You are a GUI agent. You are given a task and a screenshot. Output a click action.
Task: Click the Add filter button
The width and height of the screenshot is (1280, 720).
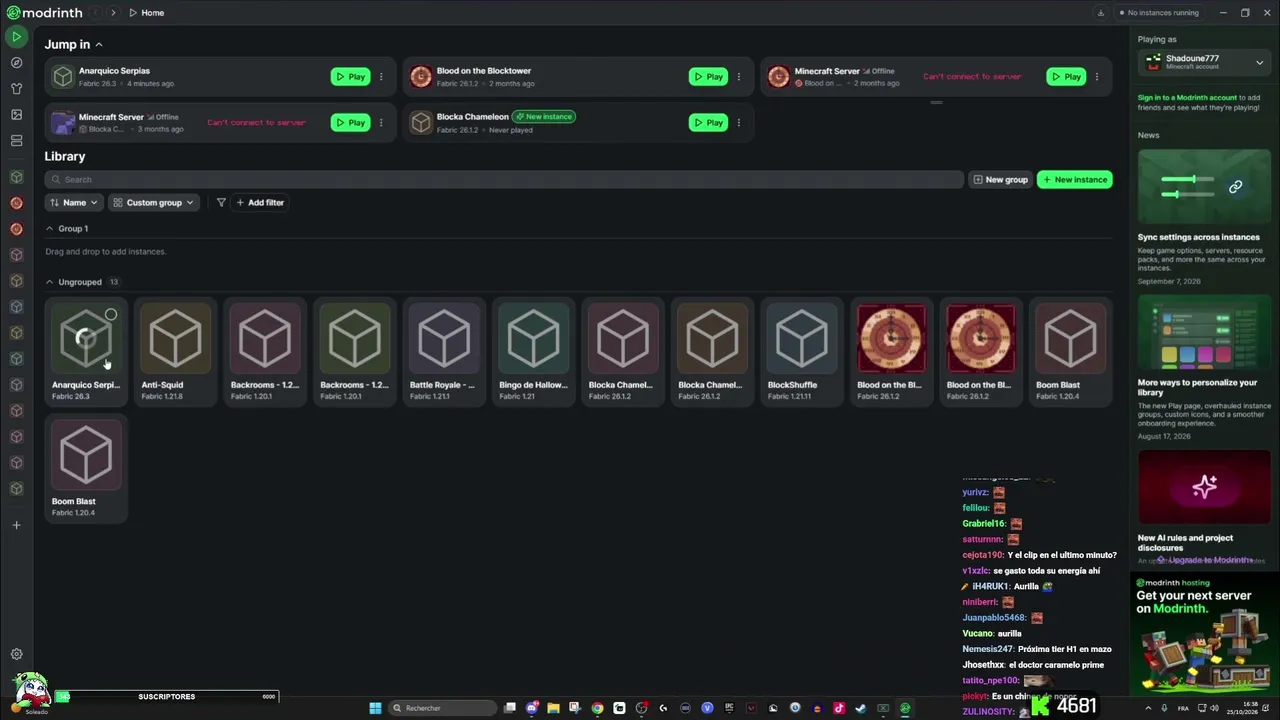point(260,203)
